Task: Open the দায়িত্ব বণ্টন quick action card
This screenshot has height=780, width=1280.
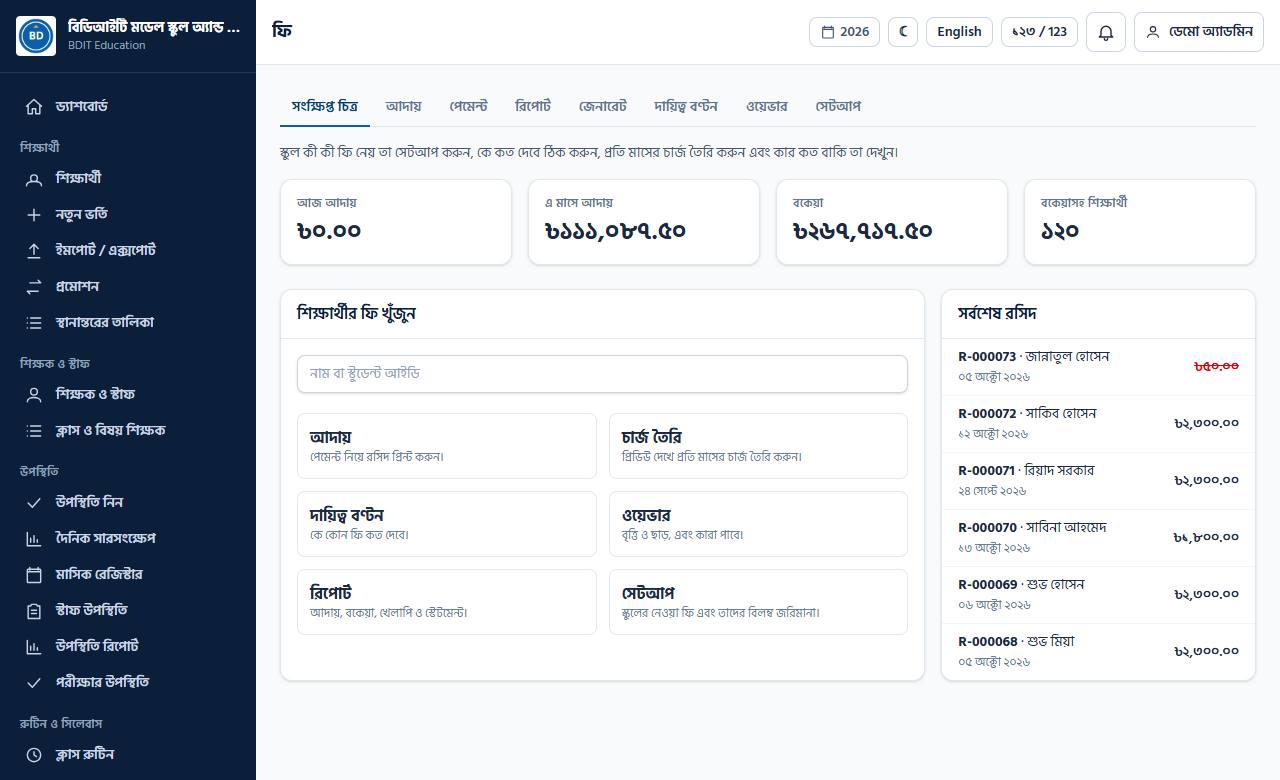Action: (447, 524)
